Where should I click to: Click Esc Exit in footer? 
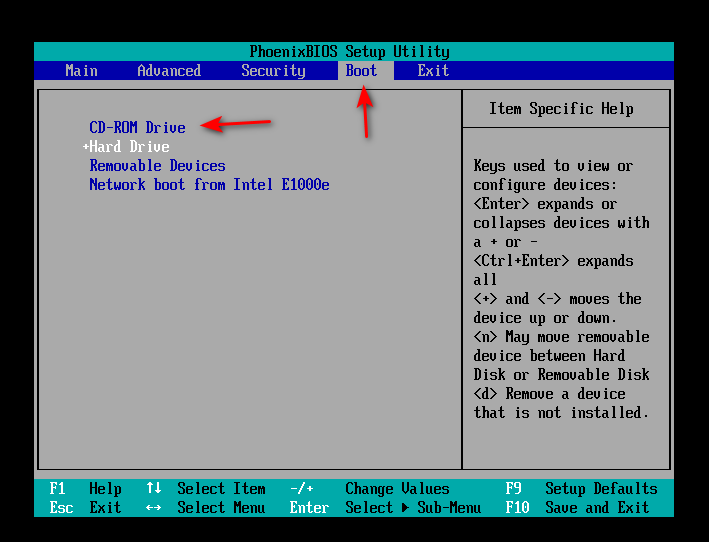(x=85, y=507)
